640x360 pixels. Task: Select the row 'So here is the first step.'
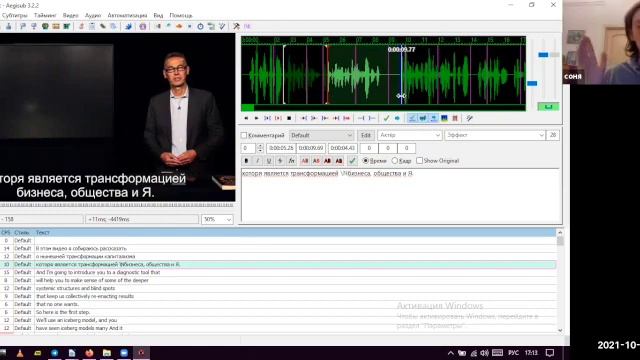coord(278,312)
